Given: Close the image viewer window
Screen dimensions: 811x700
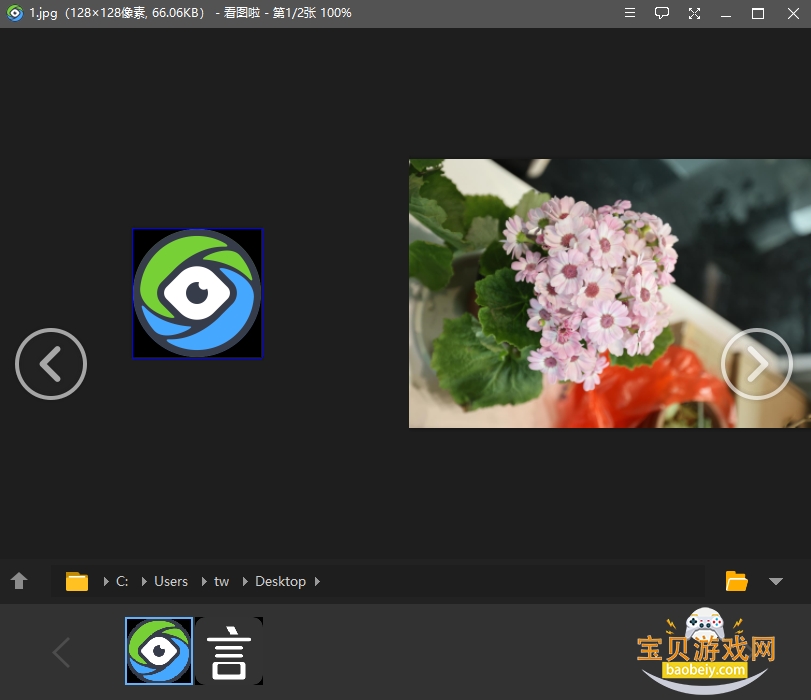Looking at the screenshot, I should coord(793,13).
